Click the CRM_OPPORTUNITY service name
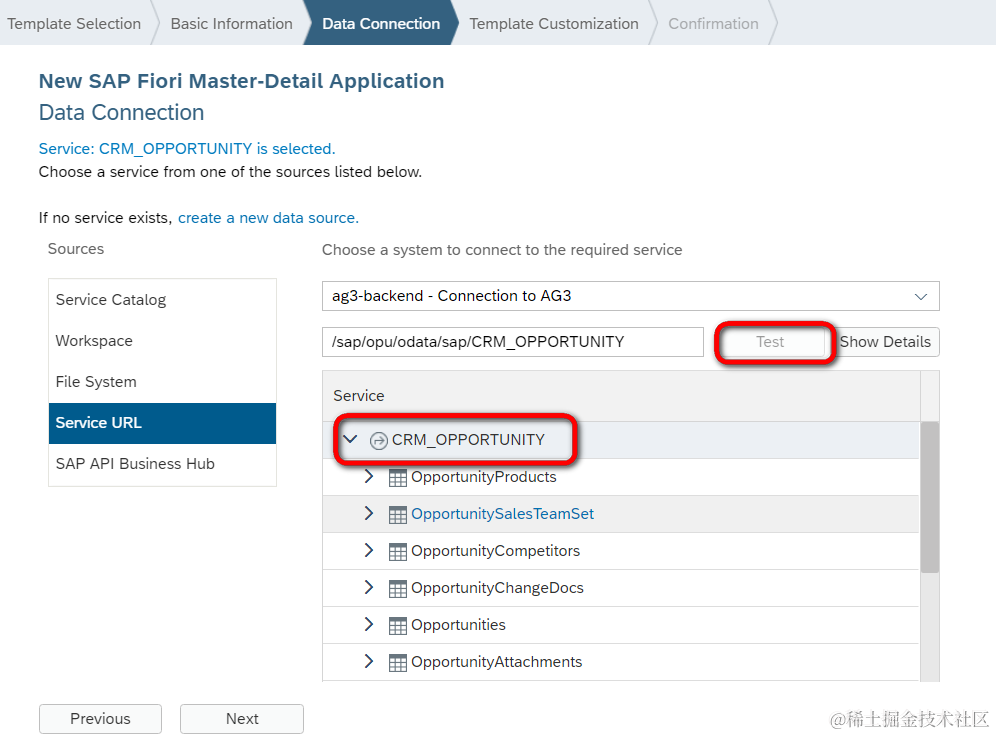Screen dimensions: 996x736 pyautogui.click(x=468, y=440)
